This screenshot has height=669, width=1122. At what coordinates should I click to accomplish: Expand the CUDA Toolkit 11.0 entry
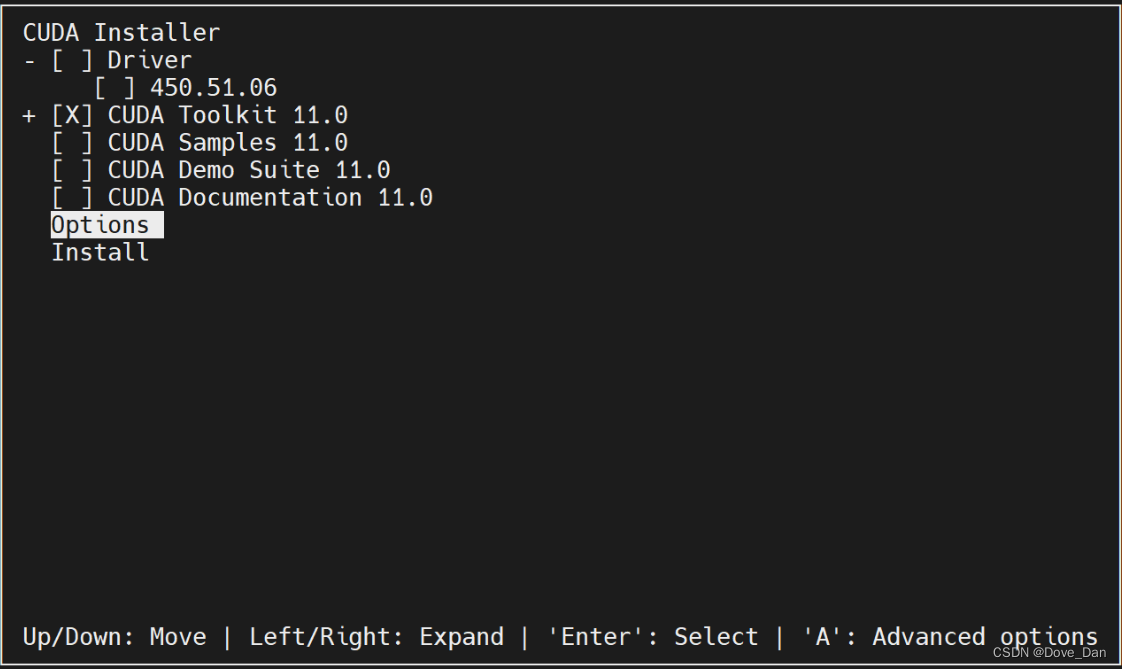tap(28, 115)
